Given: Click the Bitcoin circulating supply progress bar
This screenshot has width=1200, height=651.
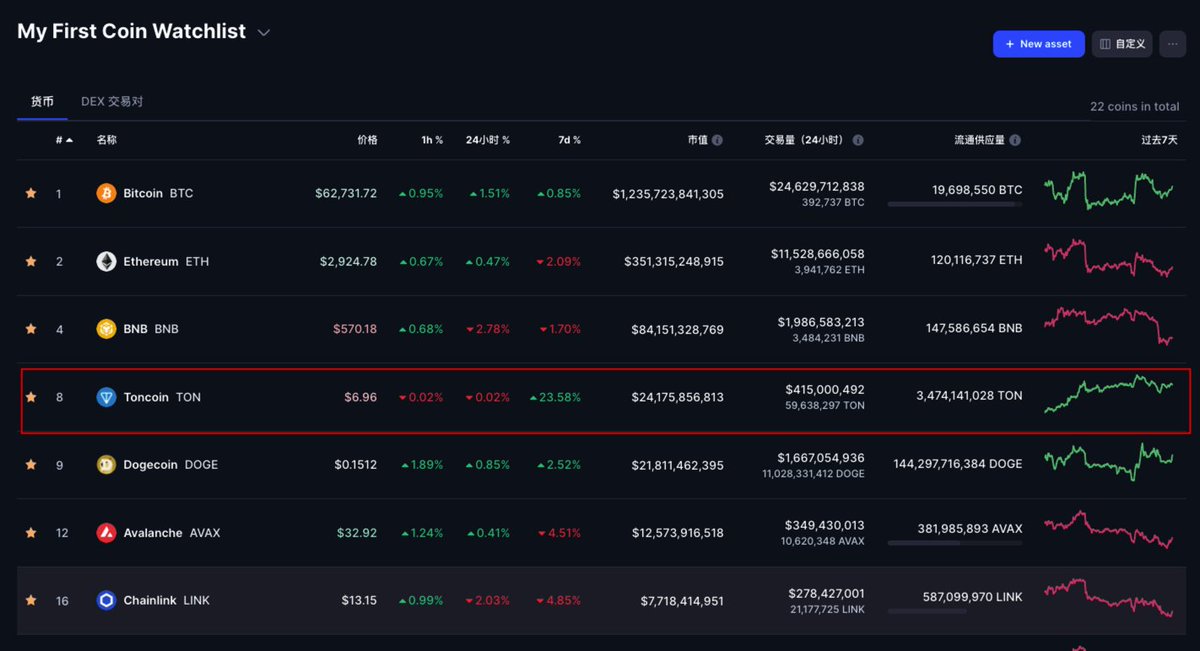Looking at the screenshot, I should point(955,204).
